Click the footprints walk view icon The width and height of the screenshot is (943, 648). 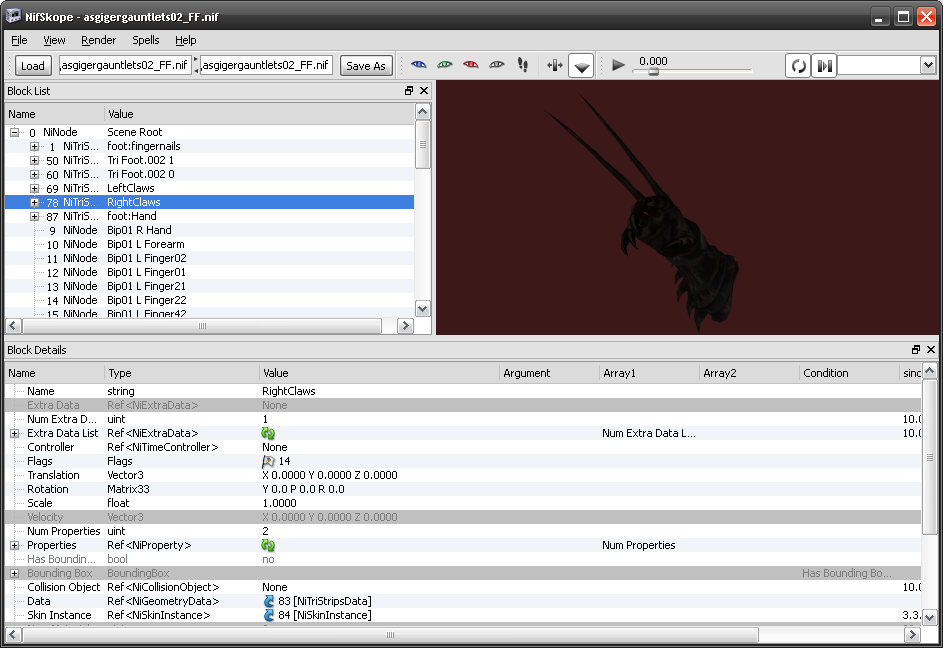pos(522,65)
